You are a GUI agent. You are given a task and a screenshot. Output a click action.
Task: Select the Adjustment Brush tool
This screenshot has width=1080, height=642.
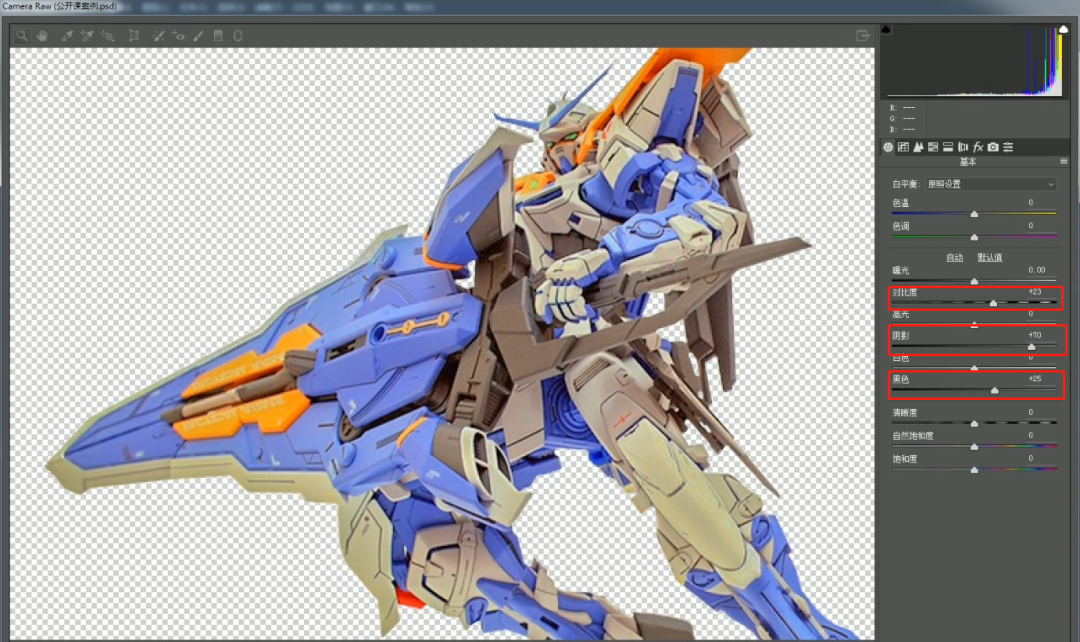[x=198, y=36]
